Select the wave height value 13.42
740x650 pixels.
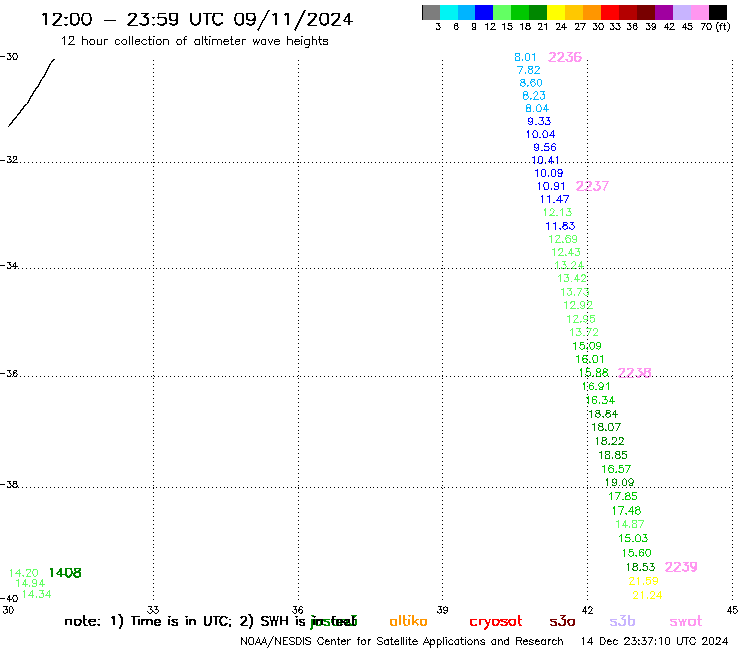pos(572,278)
